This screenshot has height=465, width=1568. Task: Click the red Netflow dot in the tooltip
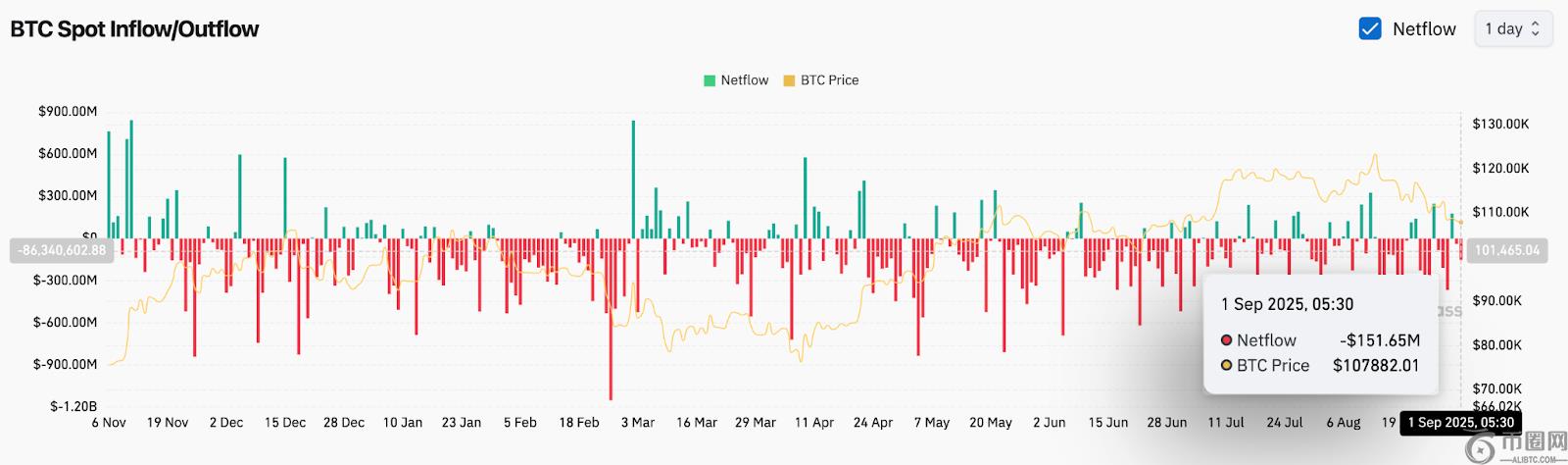tap(1226, 340)
